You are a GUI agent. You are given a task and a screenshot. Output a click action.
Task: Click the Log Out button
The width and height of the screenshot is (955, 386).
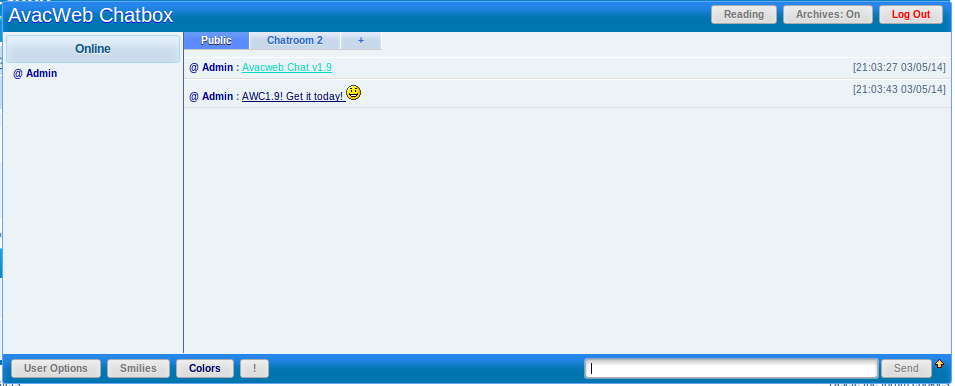click(911, 15)
